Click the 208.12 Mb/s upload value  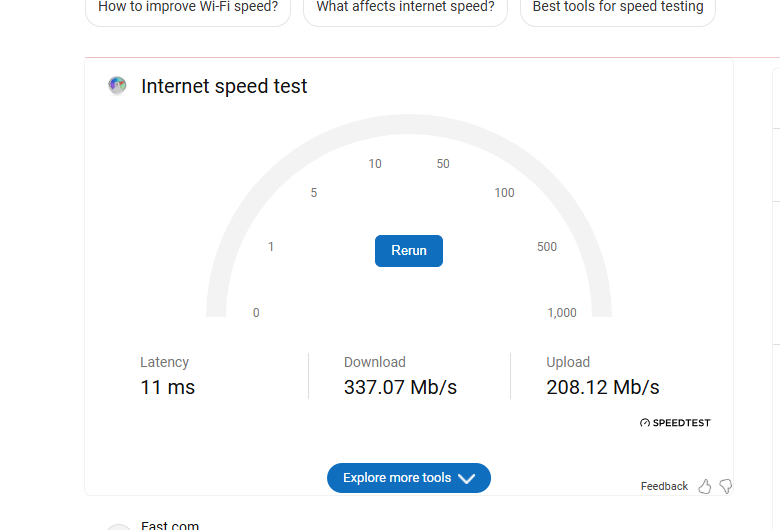tap(603, 387)
